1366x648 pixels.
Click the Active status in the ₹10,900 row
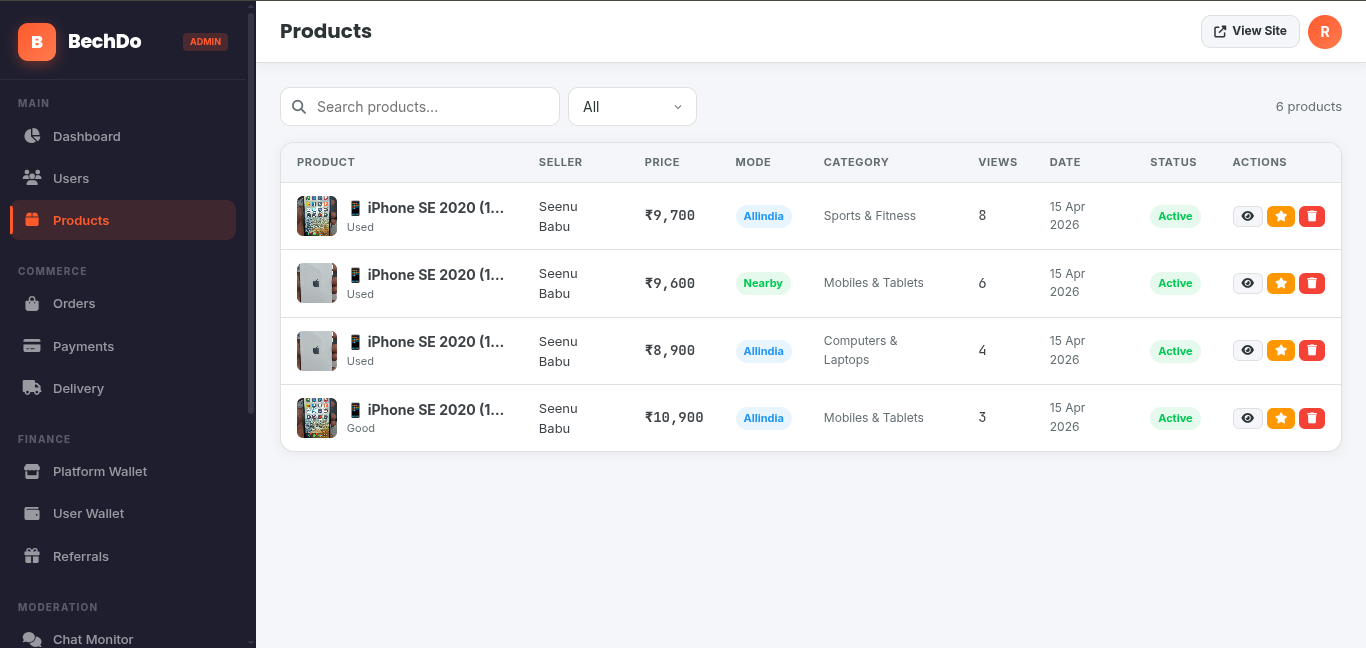[x=1175, y=418]
